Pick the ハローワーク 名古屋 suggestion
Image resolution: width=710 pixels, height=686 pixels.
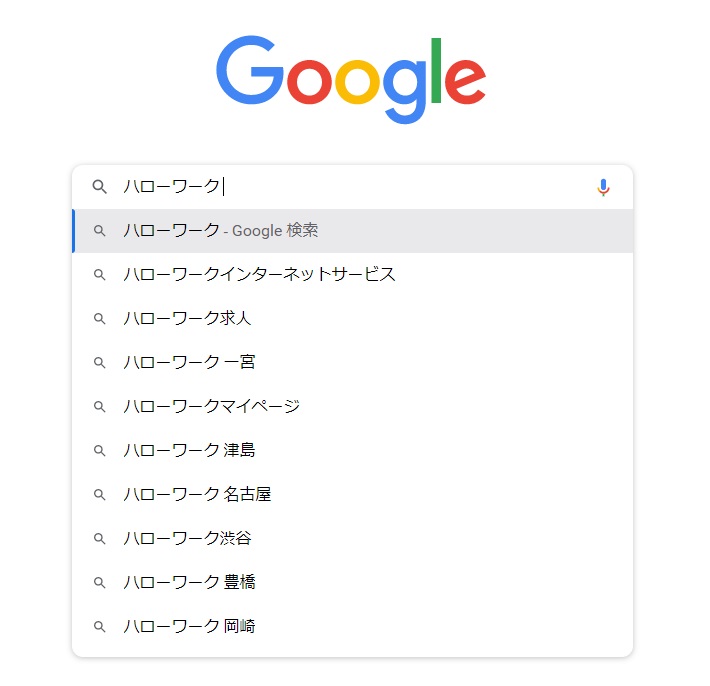[353, 494]
